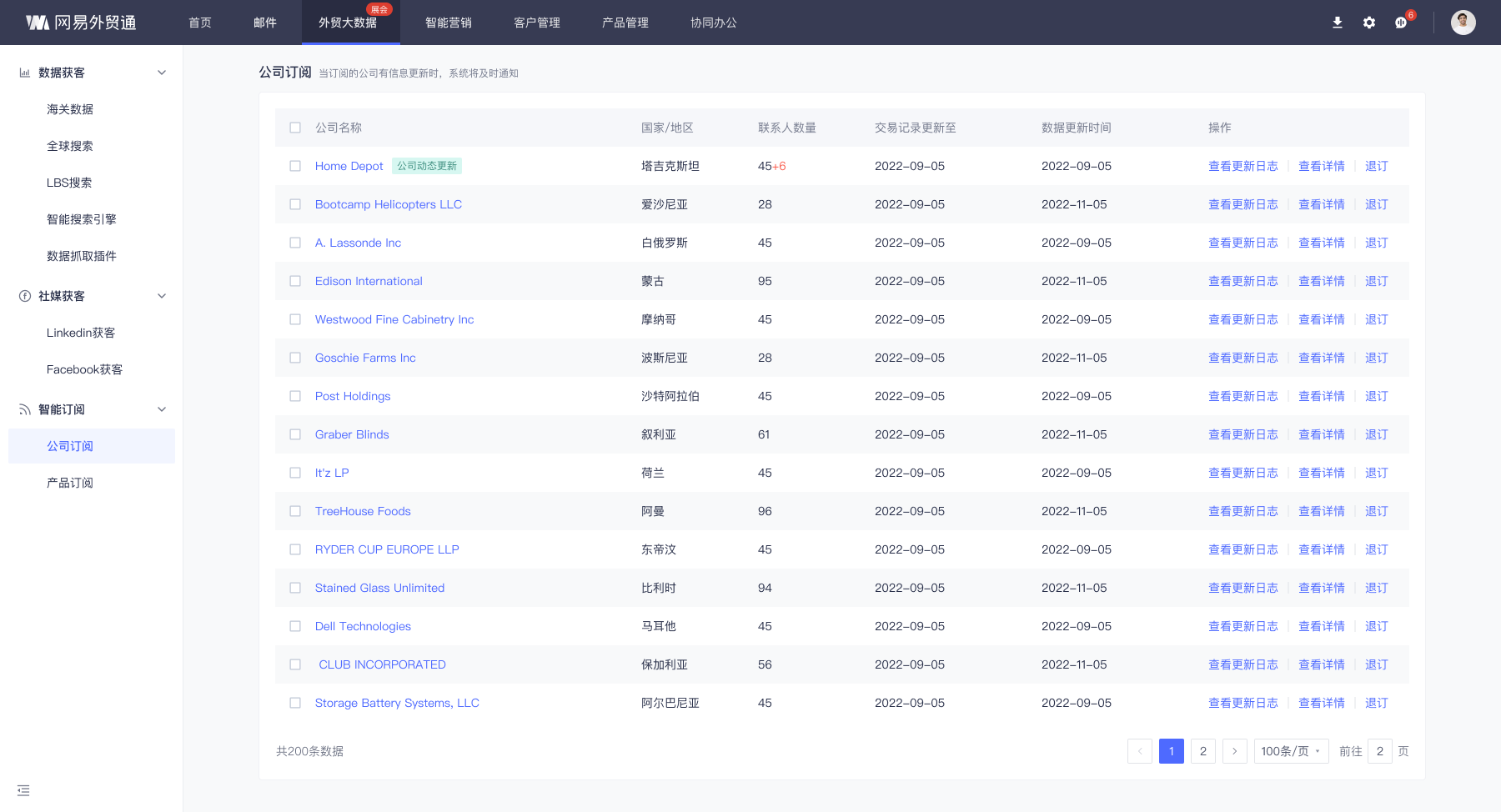The image size is (1501, 812).
Task: Check the Home Depot row checkbox
Action: pyautogui.click(x=295, y=166)
